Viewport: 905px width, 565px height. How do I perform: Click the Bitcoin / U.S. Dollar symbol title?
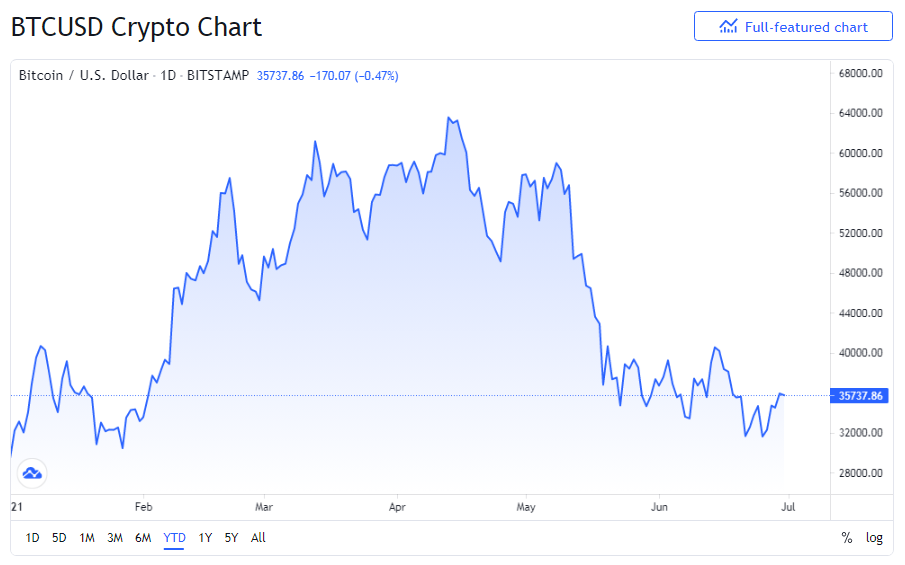pos(83,75)
